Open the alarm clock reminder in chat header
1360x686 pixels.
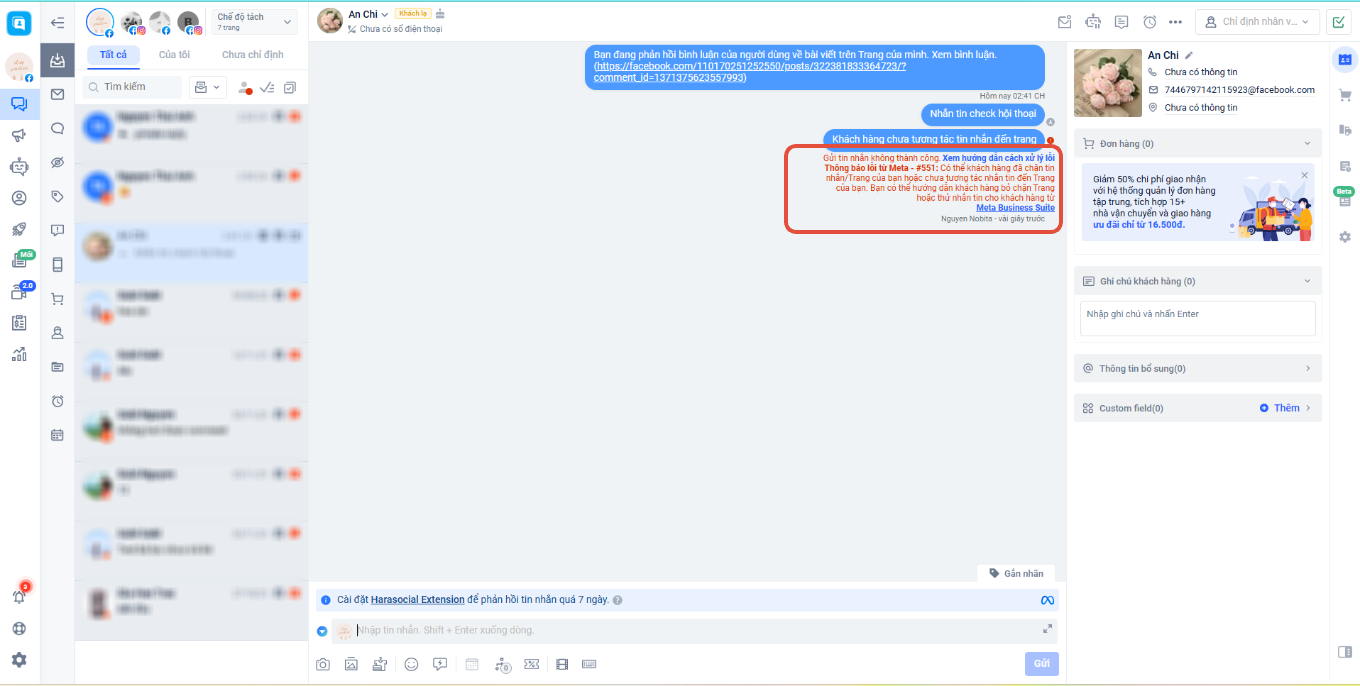point(1149,21)
